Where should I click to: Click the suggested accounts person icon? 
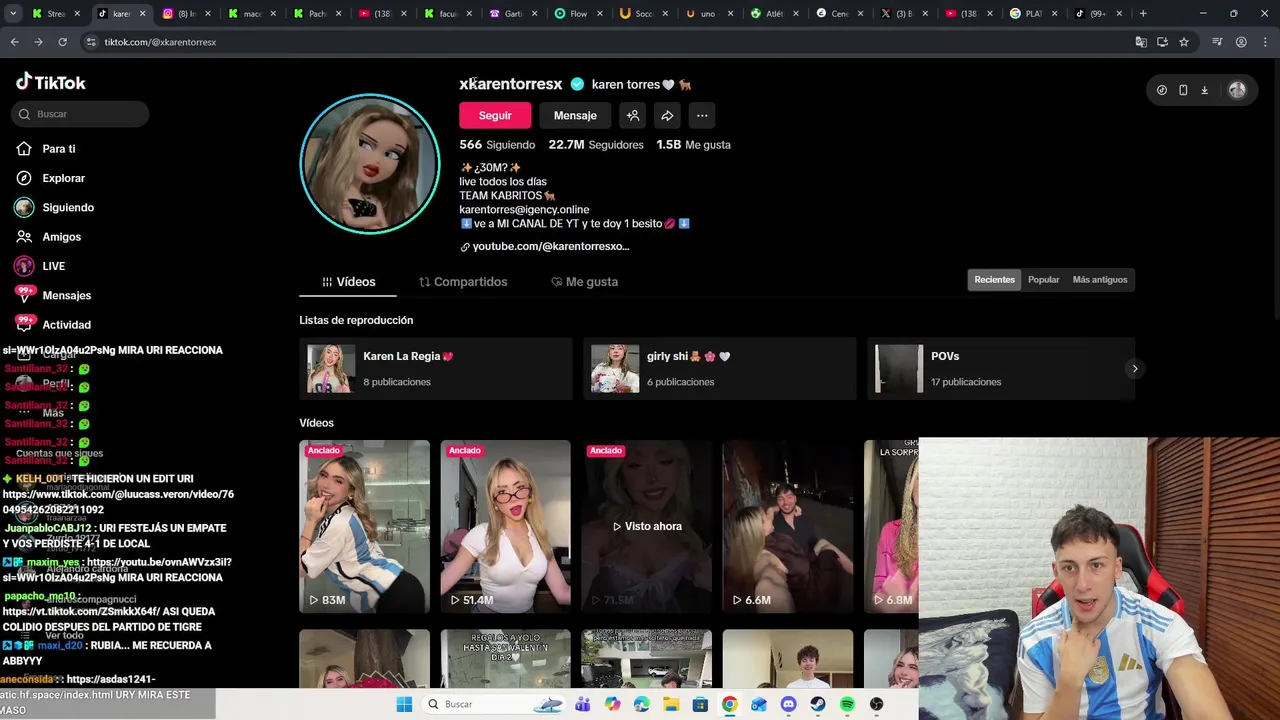633,115
